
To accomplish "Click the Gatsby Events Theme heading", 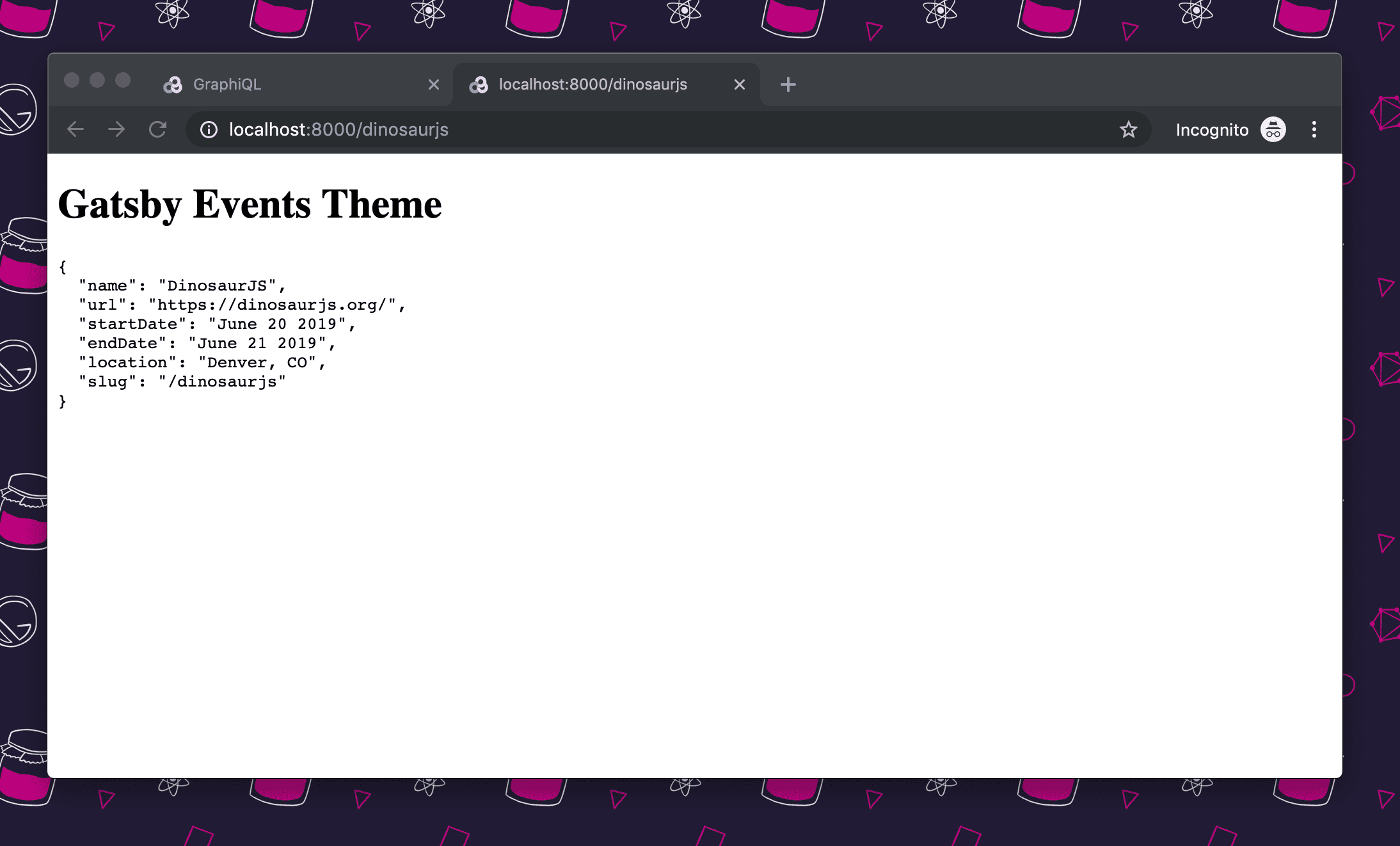I will 250,205.
